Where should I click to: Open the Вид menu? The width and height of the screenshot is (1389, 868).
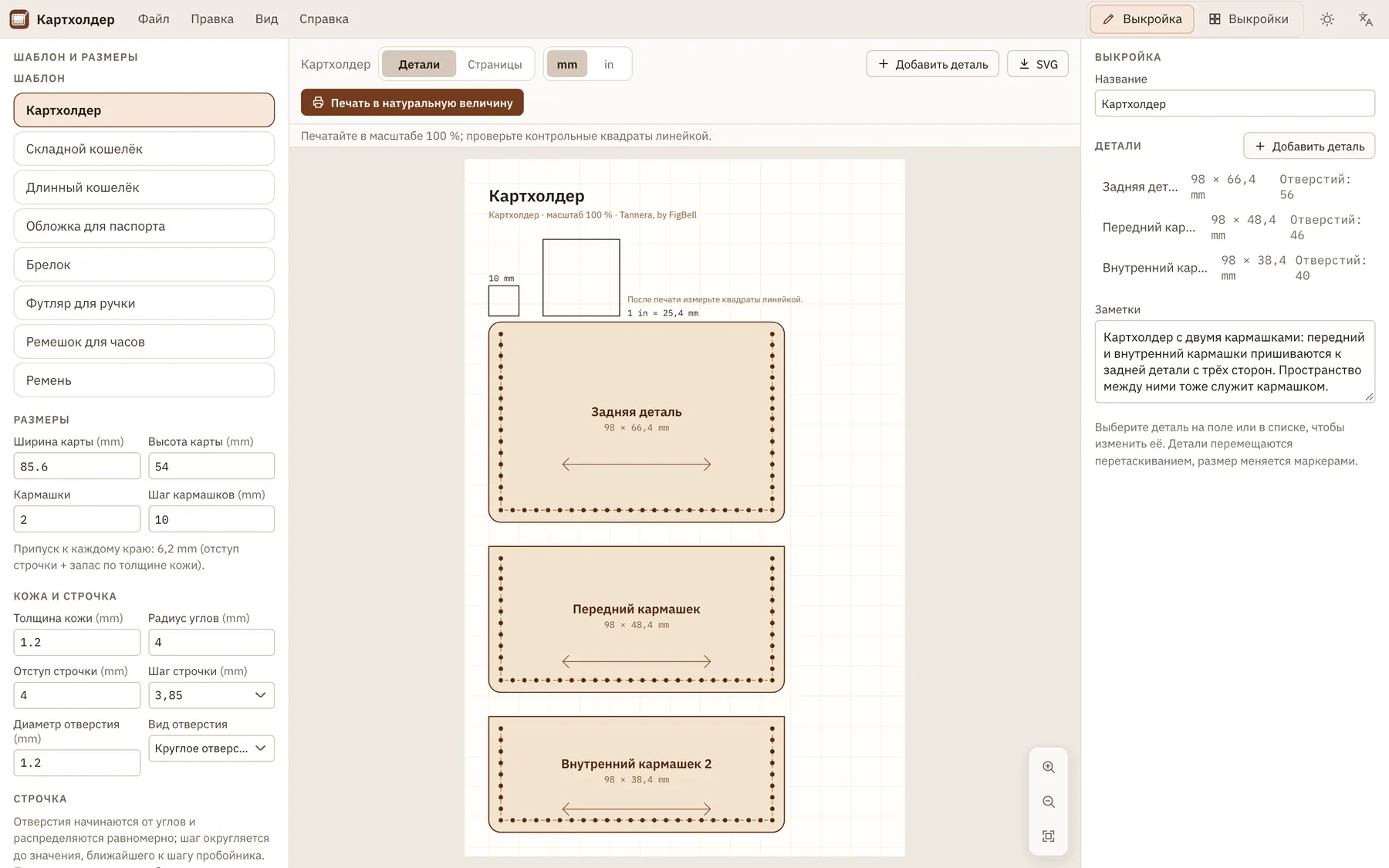(x=267, y=19)
